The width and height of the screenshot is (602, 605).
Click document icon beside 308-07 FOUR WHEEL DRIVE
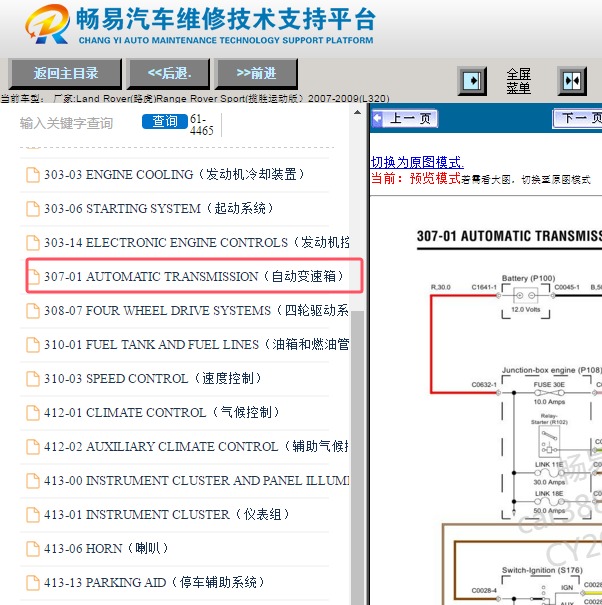(33, 311)
